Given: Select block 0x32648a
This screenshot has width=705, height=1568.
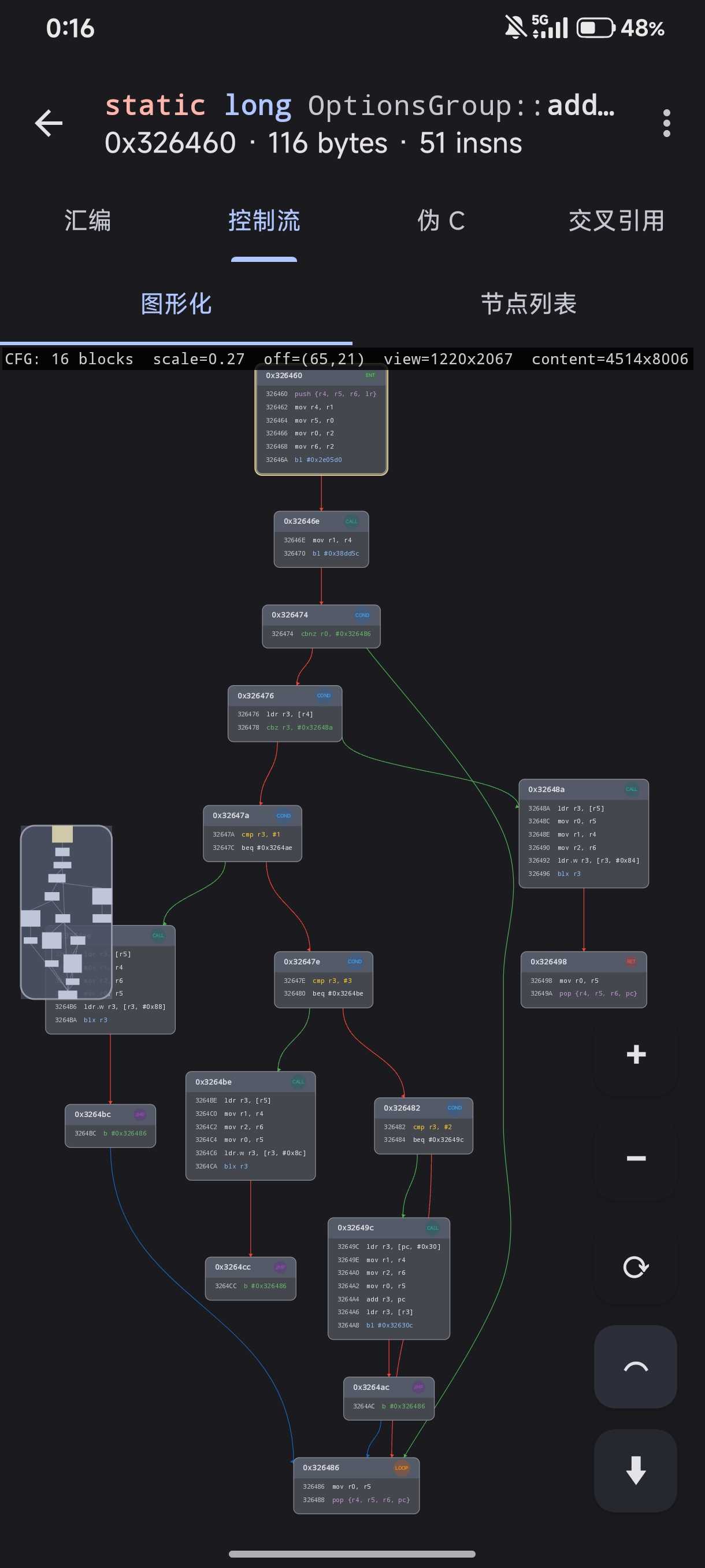Looking at the screenshot, I should [x=584, y=833].
